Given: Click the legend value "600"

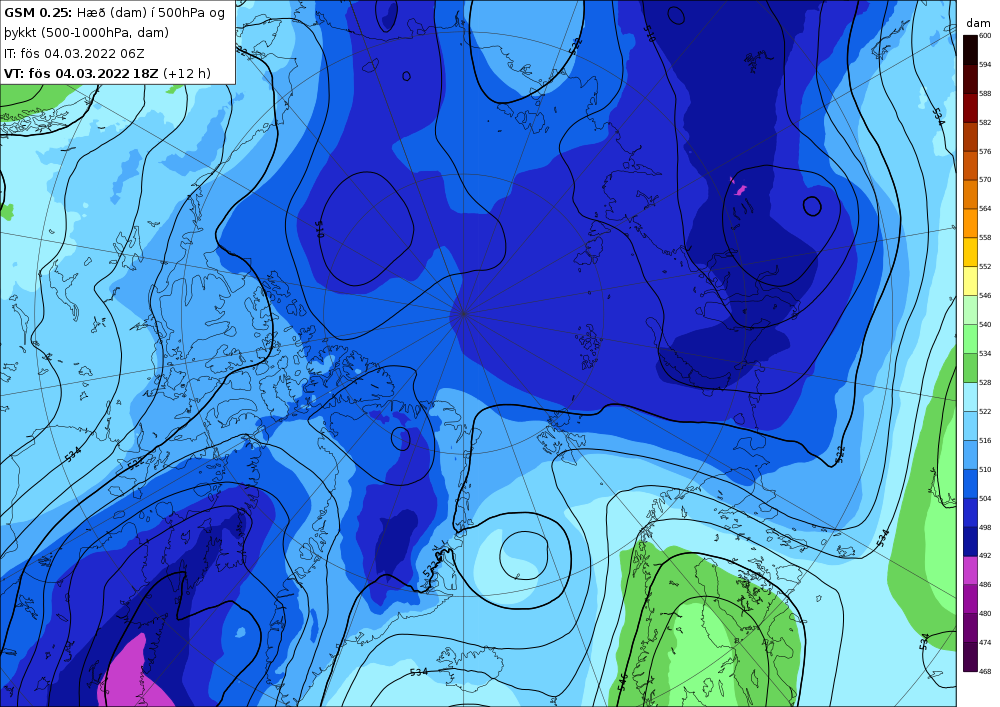Looking at the screenshot, I should point(985,36).
